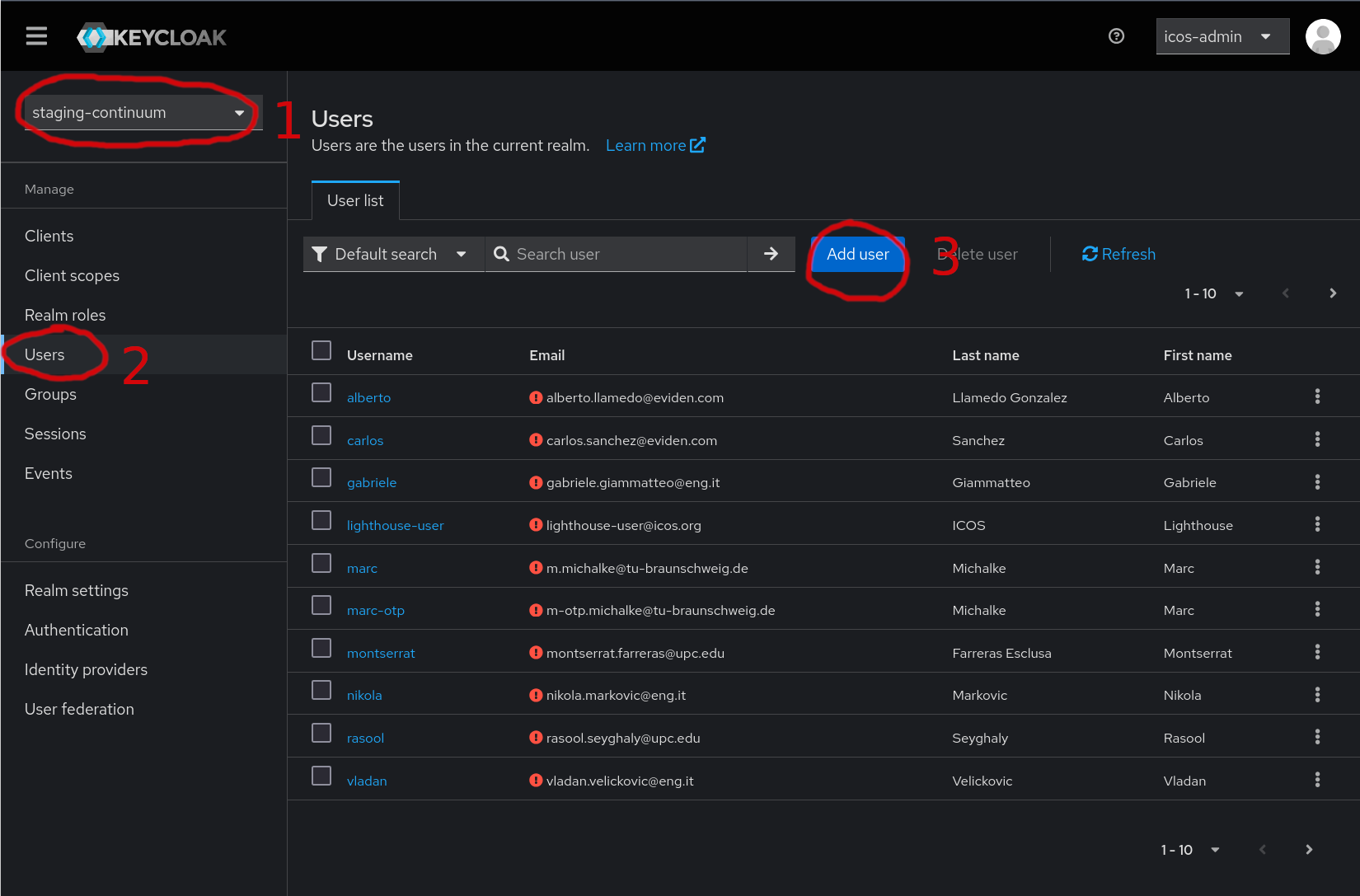This screenshot has width=1360, height=896.
Task: Toggle the hamburger navigation menu
Action: (x=36, y=36)
